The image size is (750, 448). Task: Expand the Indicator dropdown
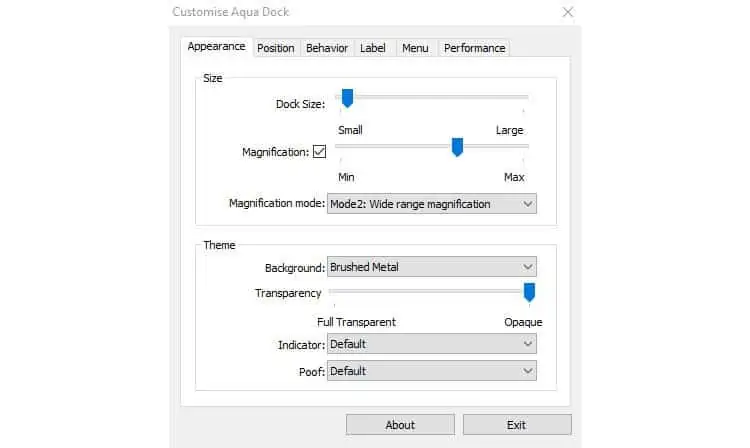pos(431,344)
